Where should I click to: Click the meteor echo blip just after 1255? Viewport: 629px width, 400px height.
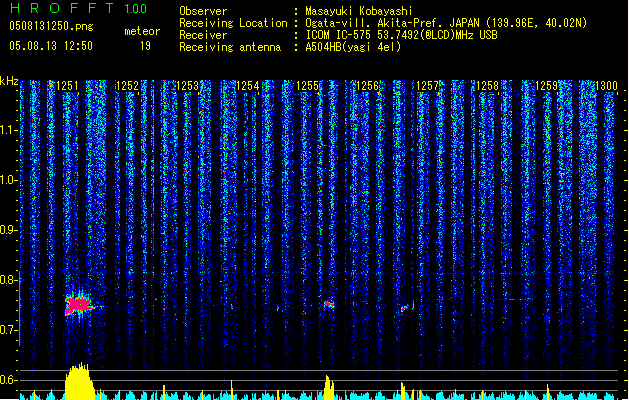pos(329,305)
